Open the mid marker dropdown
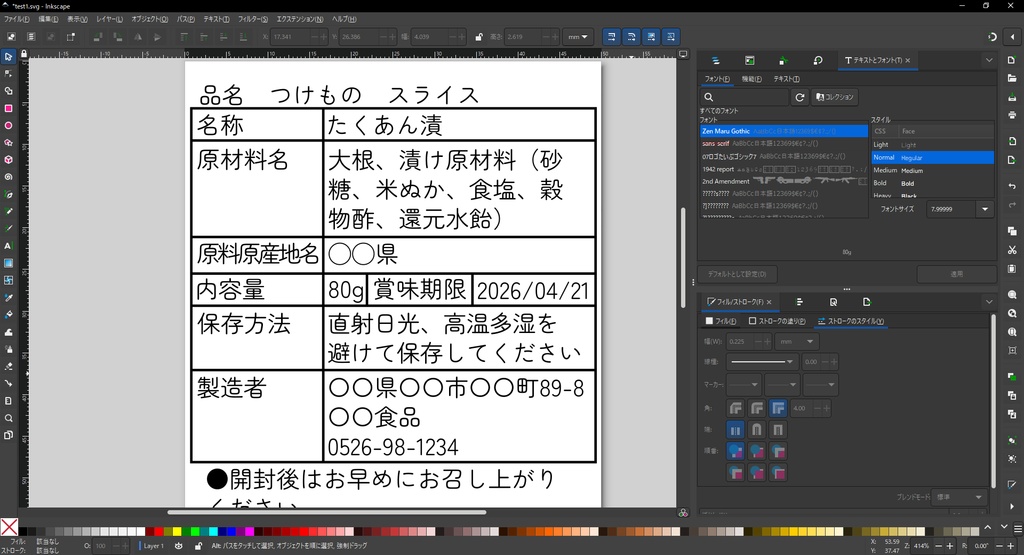 [x=782, y=385]
